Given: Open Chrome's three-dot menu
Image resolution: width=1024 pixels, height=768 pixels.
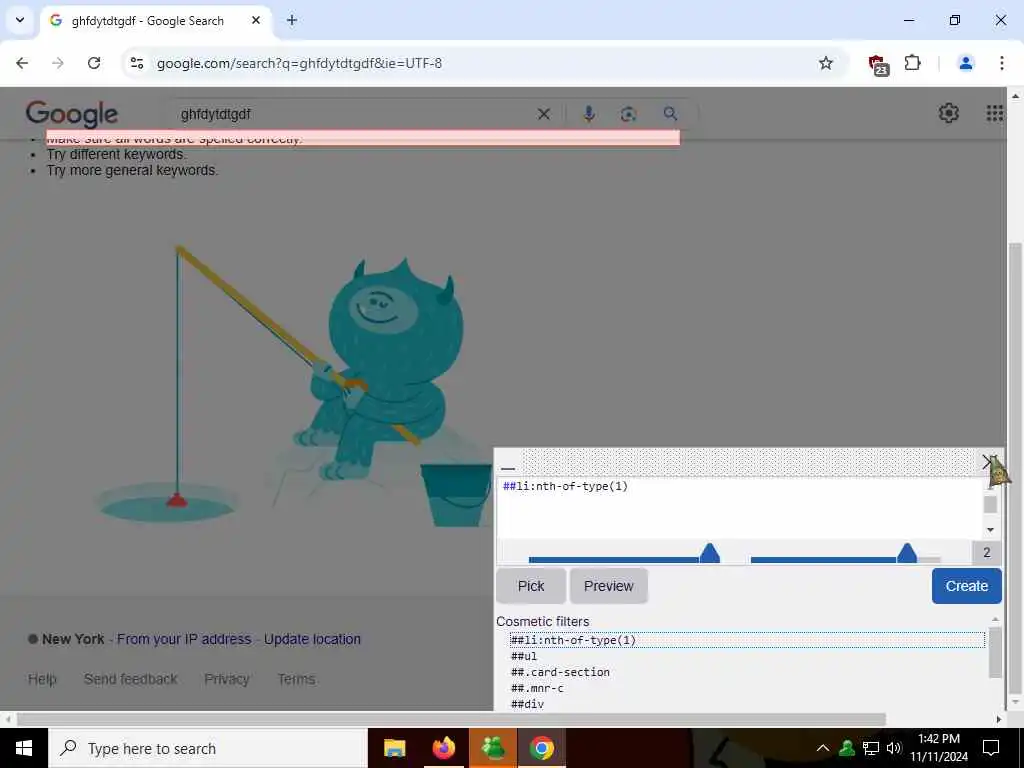Looking at the screenshot, I should pos(1001,63).
